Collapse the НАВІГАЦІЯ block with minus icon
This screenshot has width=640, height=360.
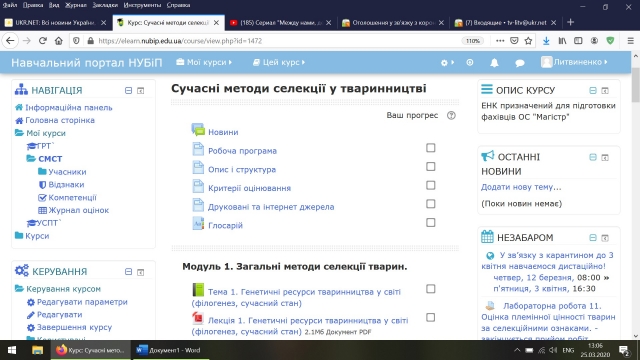click(129, 91)
